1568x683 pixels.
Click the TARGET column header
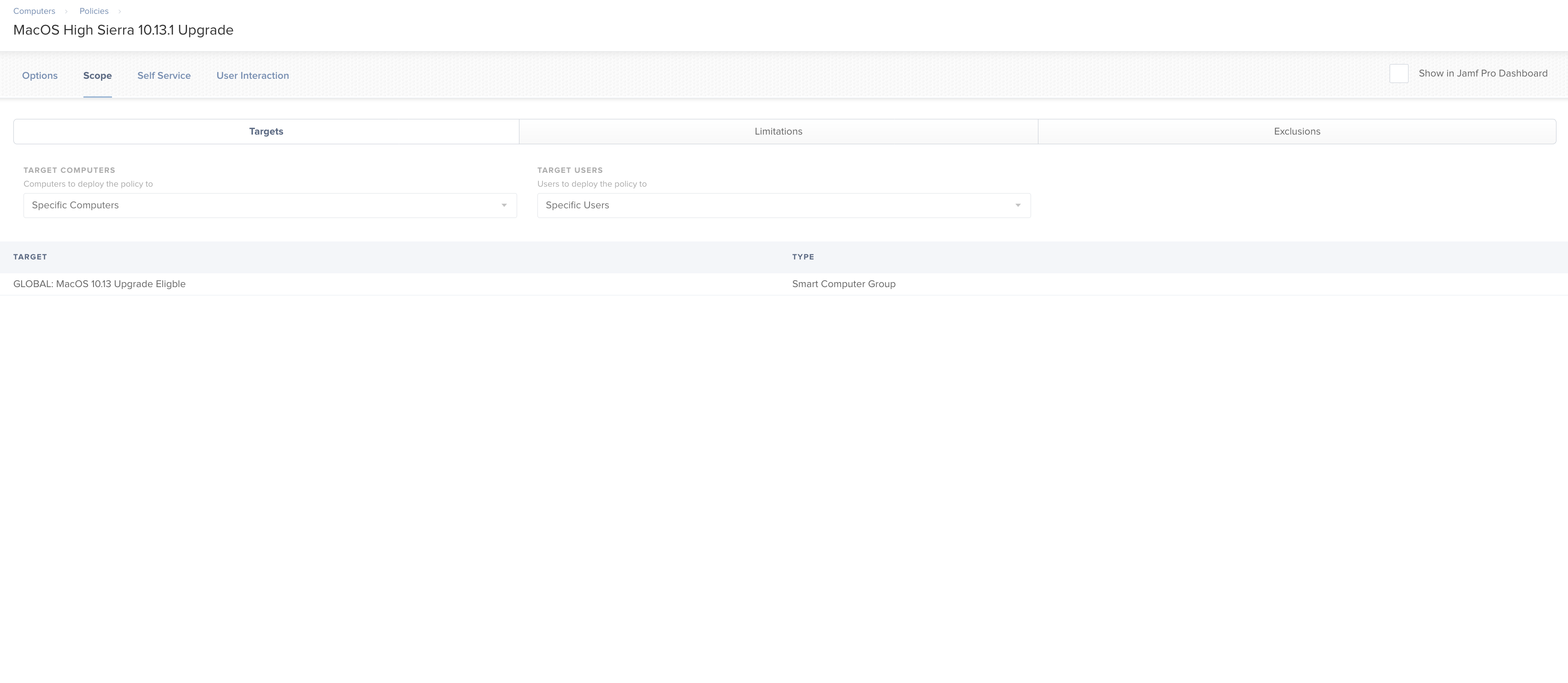tap(30, 257)
